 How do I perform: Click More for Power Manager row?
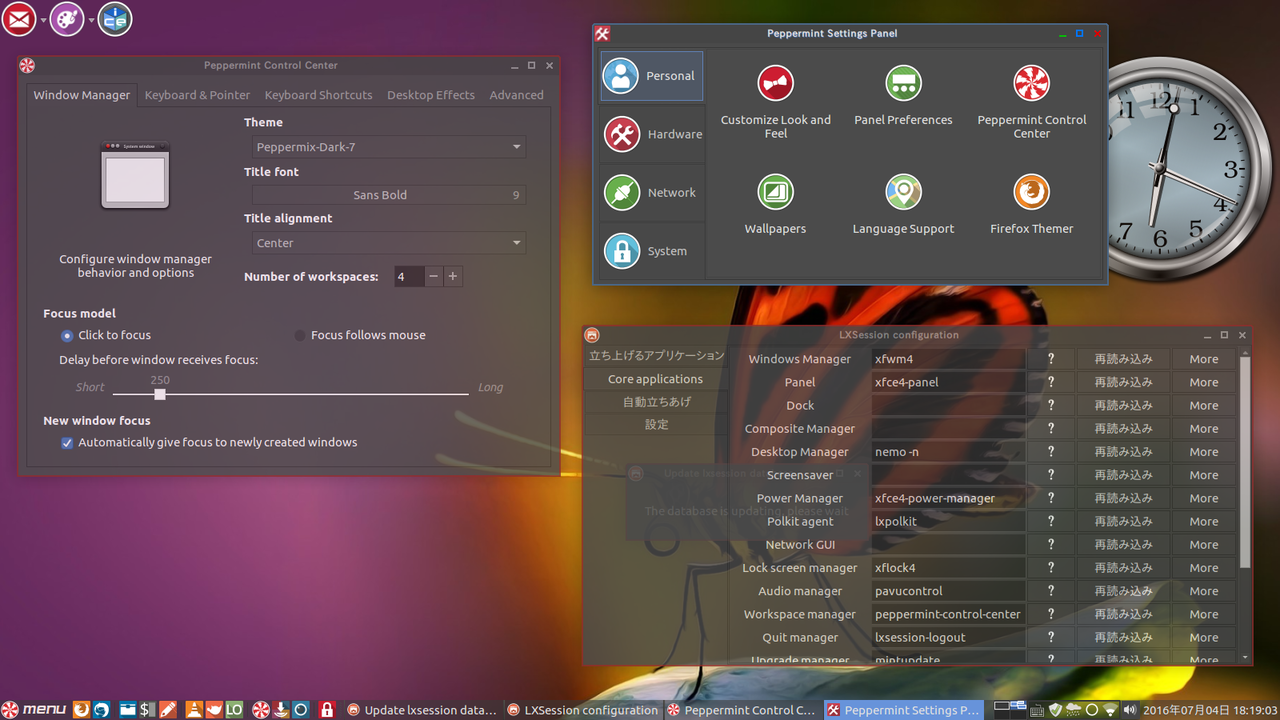pyautogui.click(x=1204, y=498)
